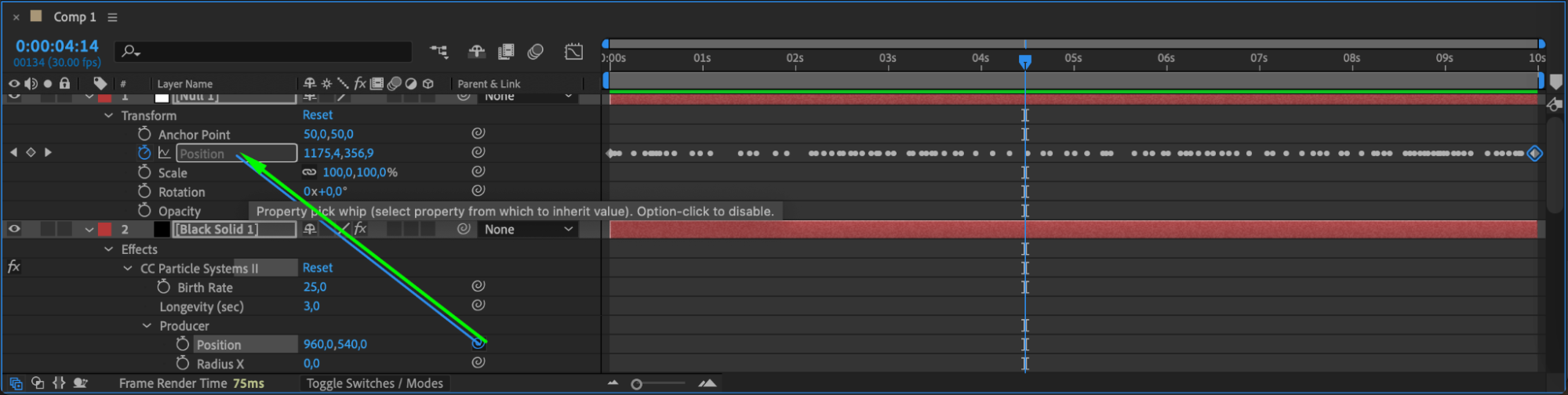Collapse the Producer group
1568x395 pixels.
point(147,325)
